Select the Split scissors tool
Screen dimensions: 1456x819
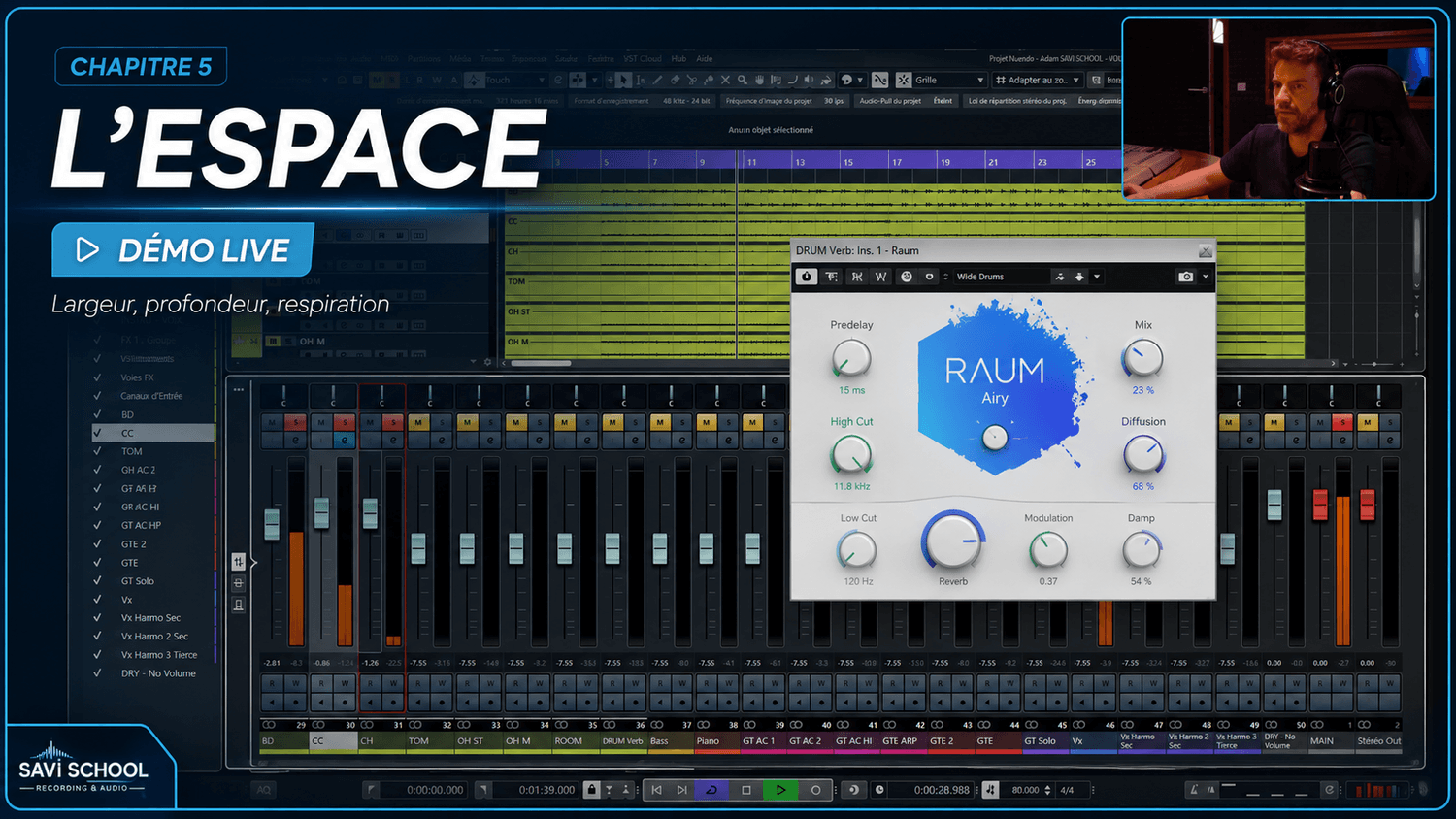tap(692, 80)
